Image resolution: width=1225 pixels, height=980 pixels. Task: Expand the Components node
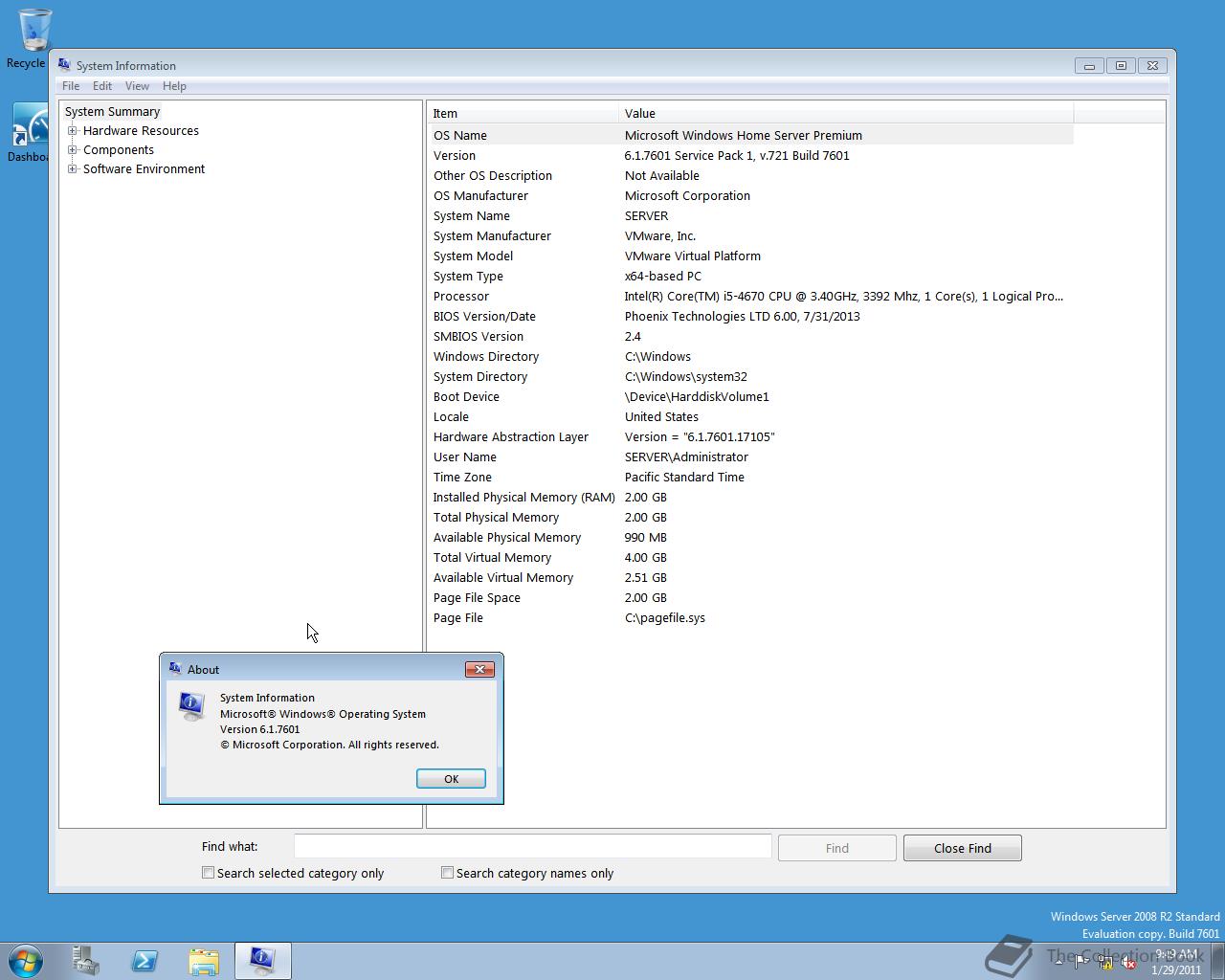72,150
